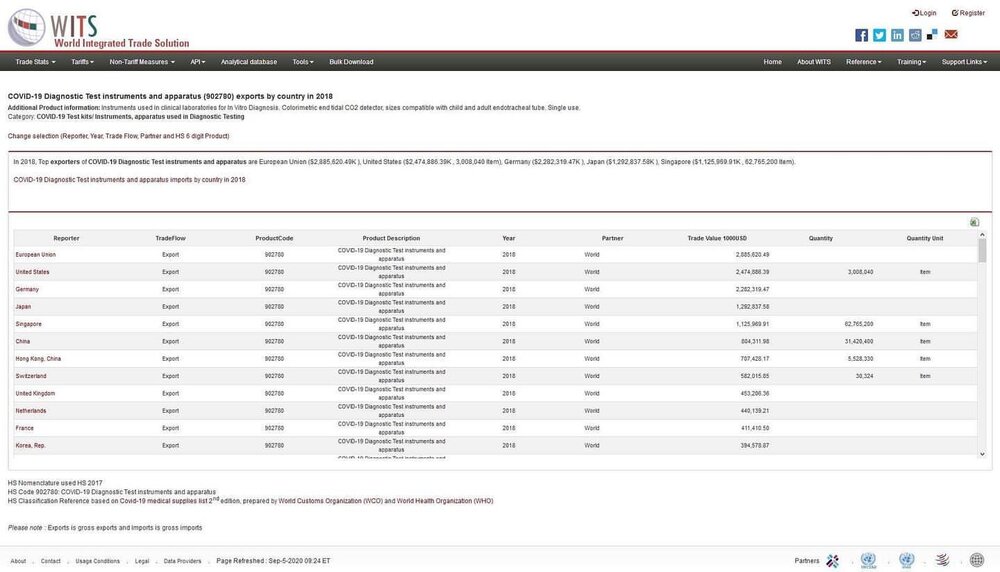
Task: Click the Login link
Action: point(924,13)
